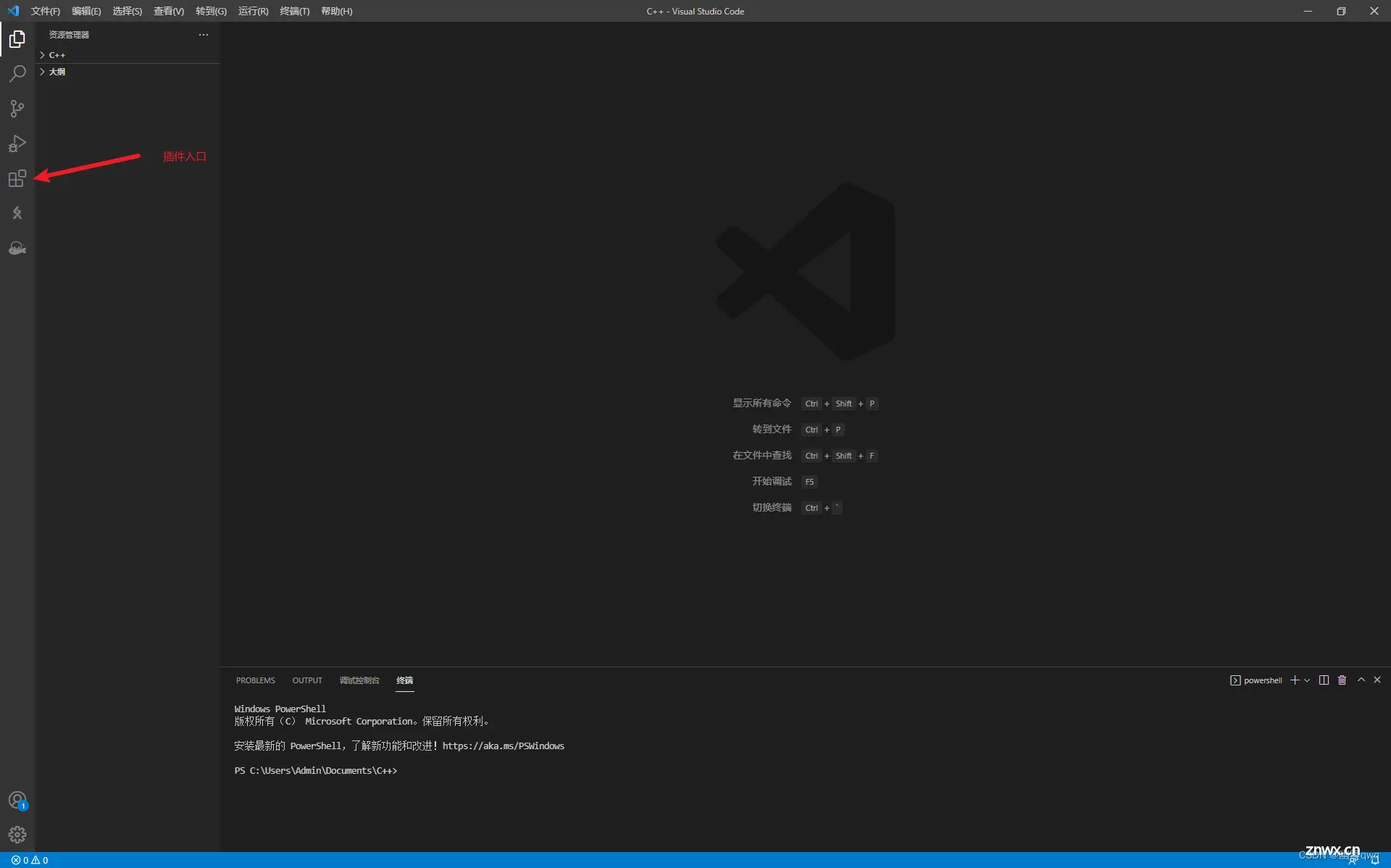Viewport: 1391px width, 868px height.
Task: Open the launch profile dropdown beside plus
Action: (1307, 680)
